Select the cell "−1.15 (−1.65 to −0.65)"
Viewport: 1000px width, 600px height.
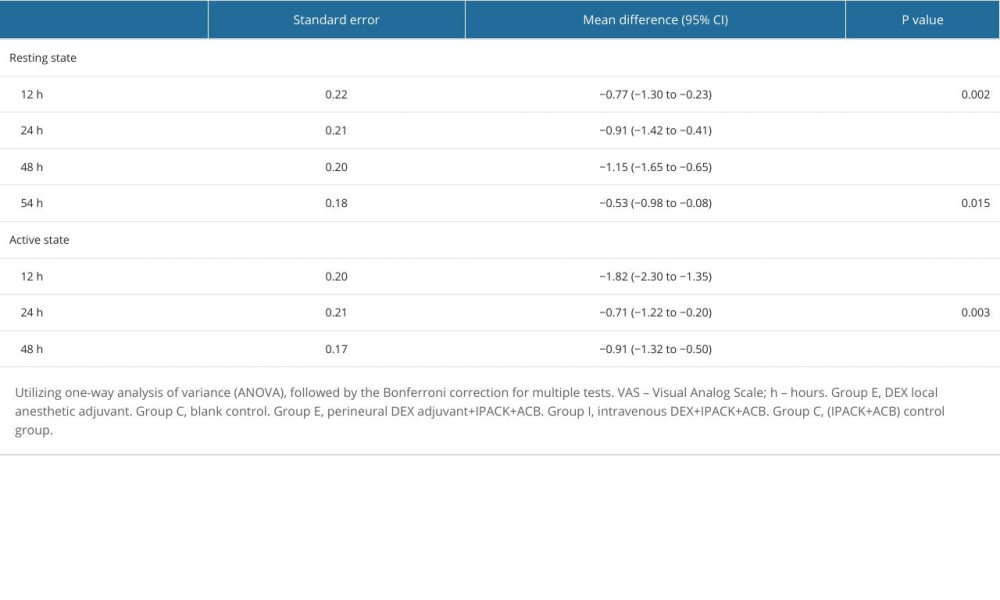coord(656,167)
